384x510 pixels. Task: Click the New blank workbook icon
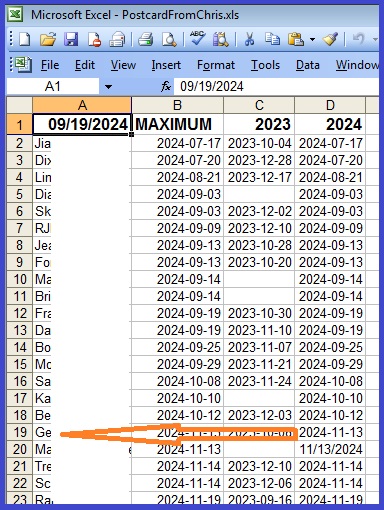[x=24, y=40]
